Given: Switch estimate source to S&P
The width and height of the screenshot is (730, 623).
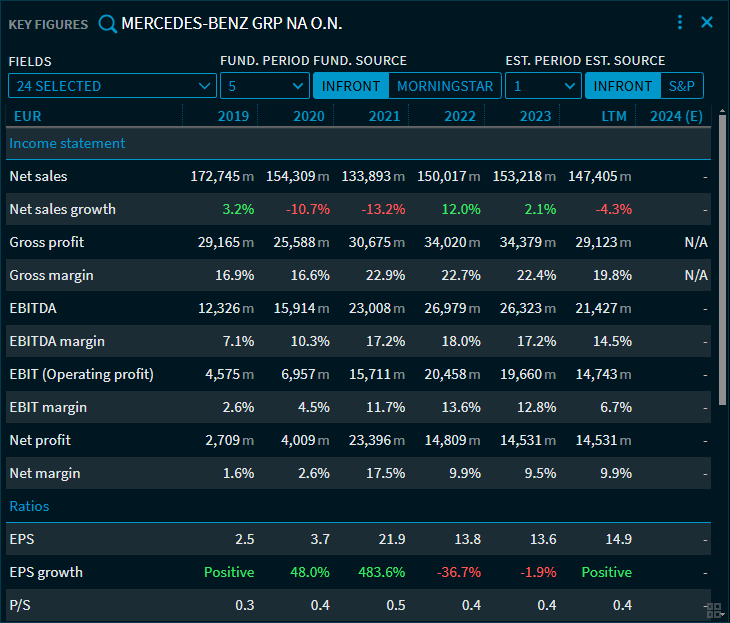Looking at the screenshot, I should tap(682, 86).
